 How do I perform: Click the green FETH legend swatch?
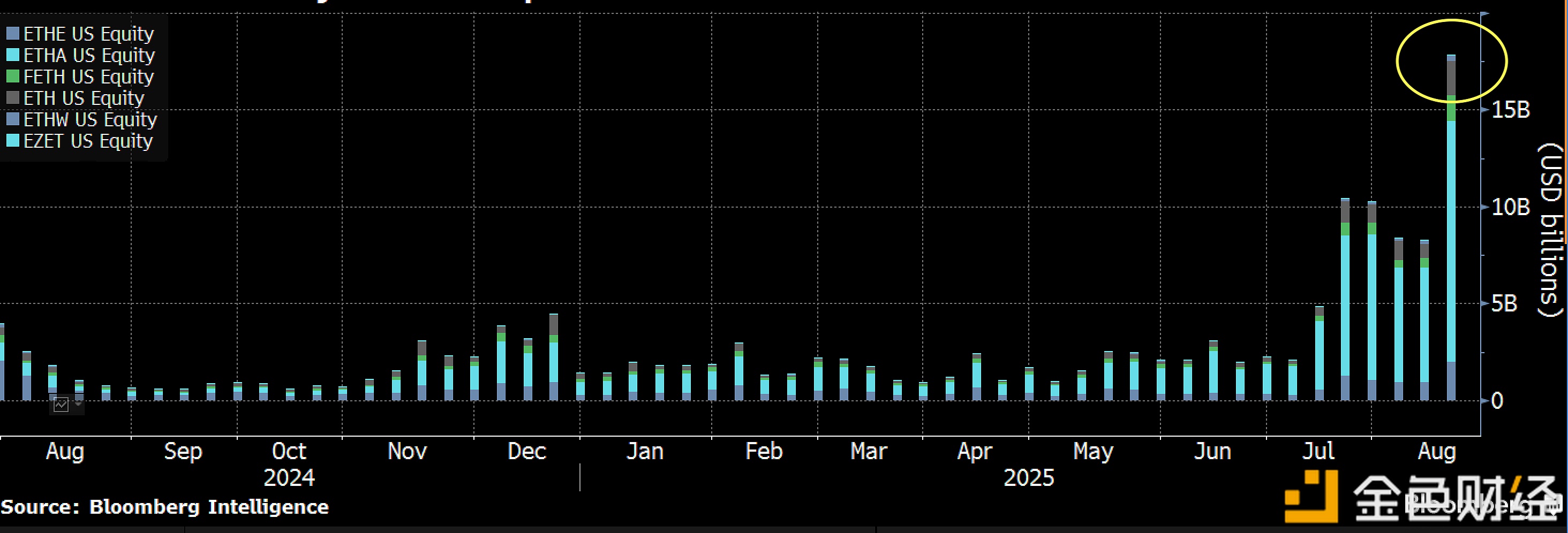point(12,77)
